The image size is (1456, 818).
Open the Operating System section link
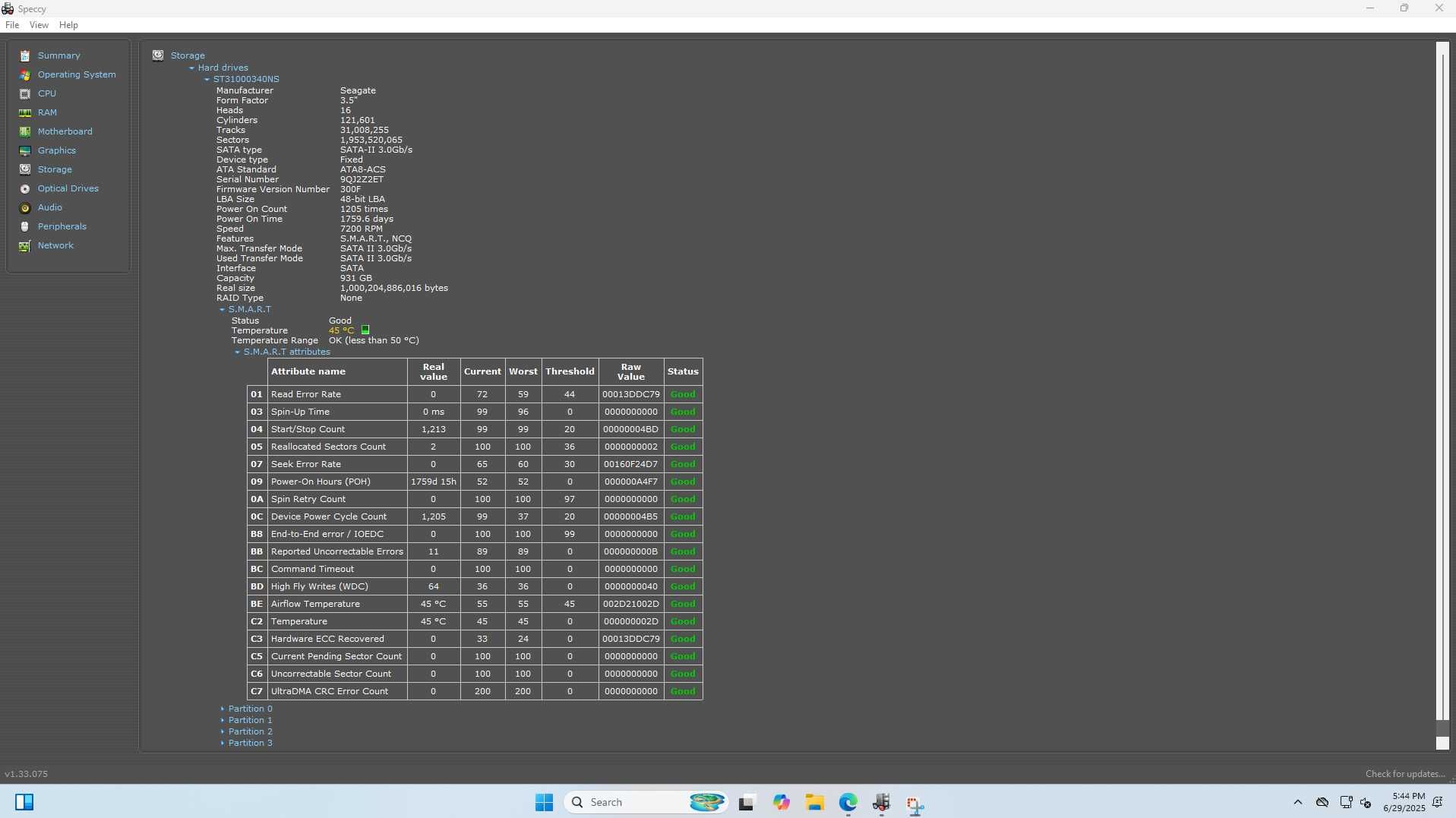[x=77, y=74]
